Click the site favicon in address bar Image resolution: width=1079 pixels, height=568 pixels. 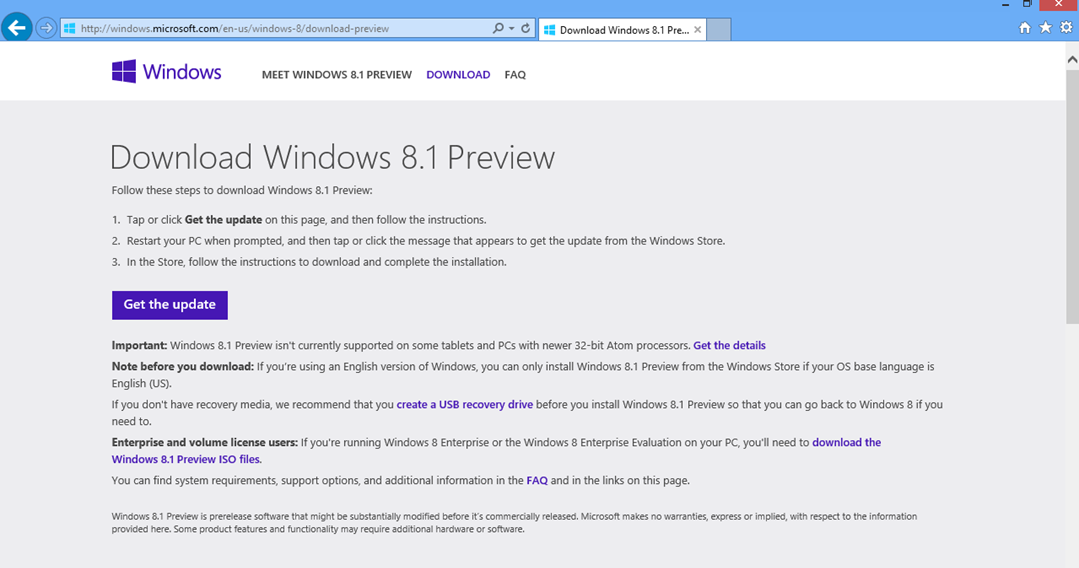70,29
